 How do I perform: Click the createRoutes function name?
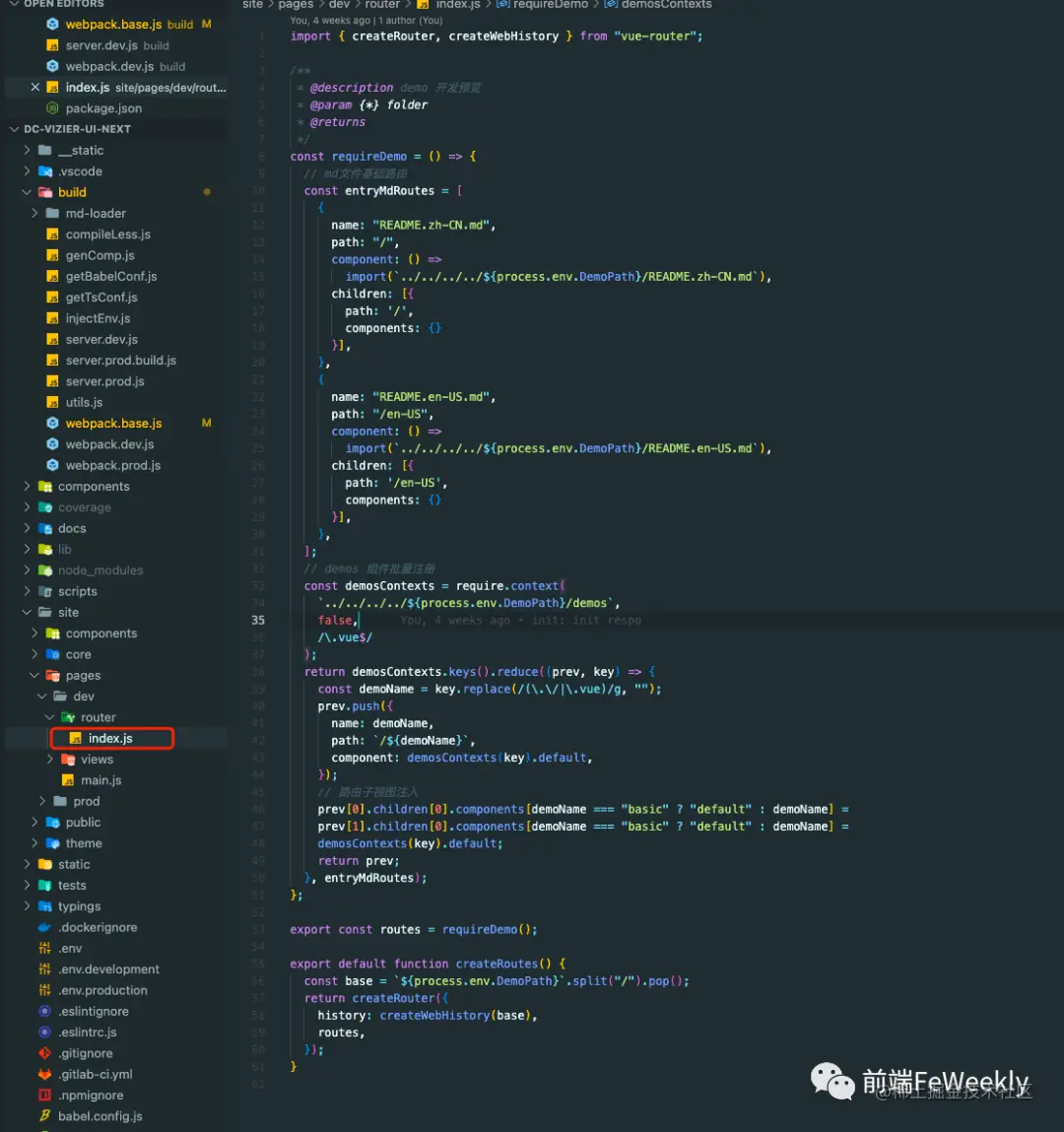[498, 964]
